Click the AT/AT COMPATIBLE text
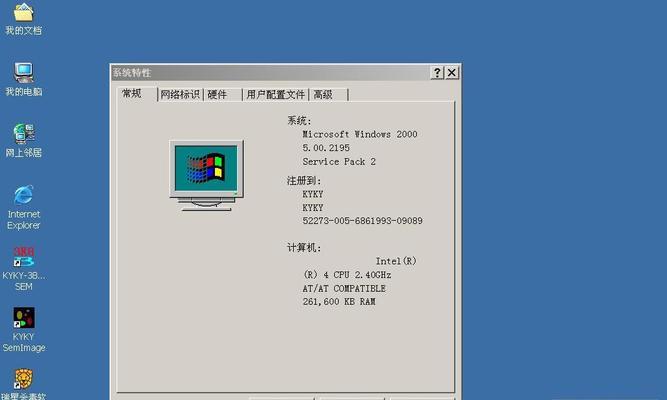667x400 pixels. tap(344, 289)
